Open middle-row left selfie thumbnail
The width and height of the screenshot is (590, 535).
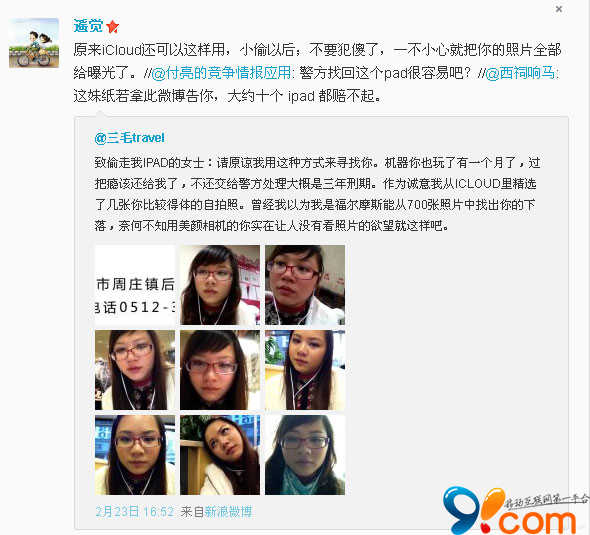tap(135, 370)
